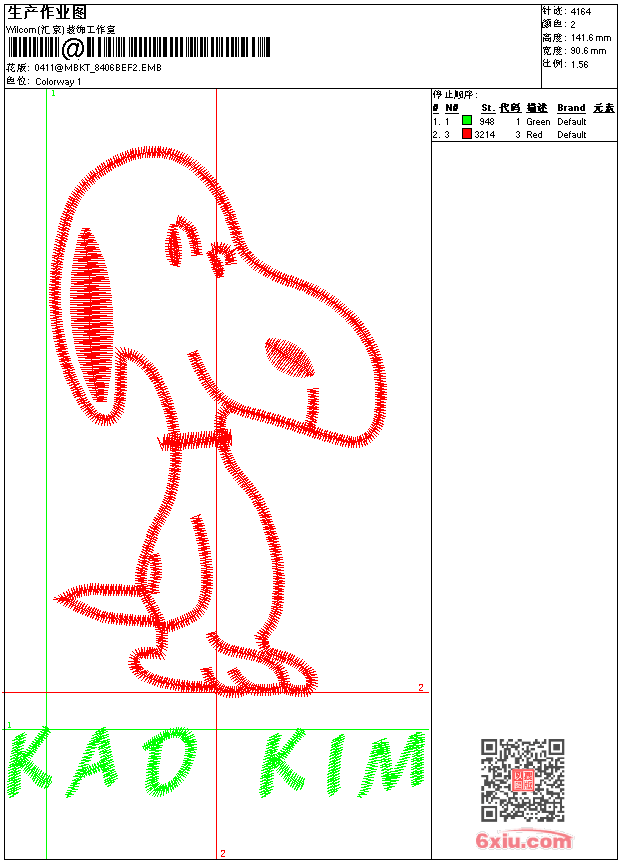Click the height value '141.6 mm'

pyautogui.click(x=591, y=38)
